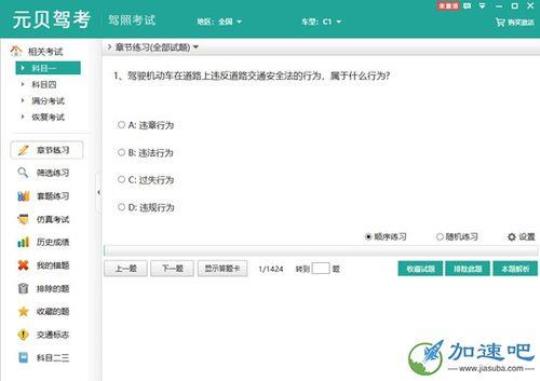The image size is (540, 381).
Task: Focus the 转到 question number input box
Action: tap(321, 268)
